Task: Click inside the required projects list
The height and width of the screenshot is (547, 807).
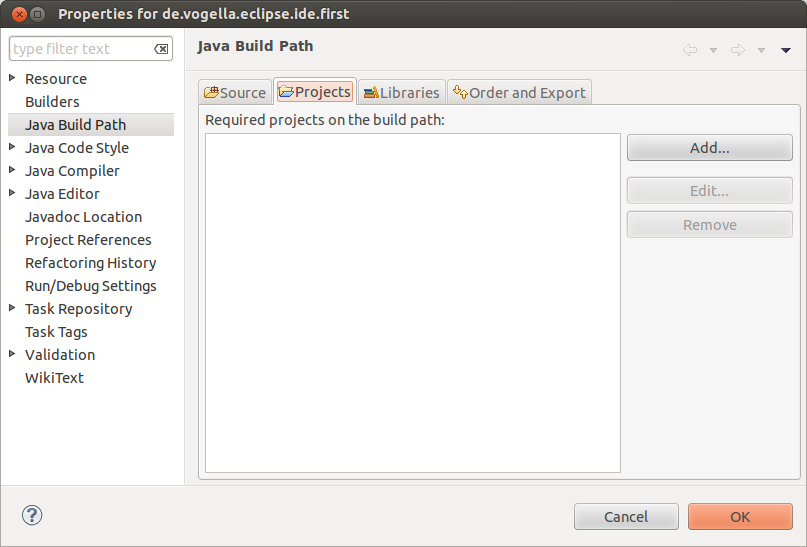Action: tap(413, 303)
